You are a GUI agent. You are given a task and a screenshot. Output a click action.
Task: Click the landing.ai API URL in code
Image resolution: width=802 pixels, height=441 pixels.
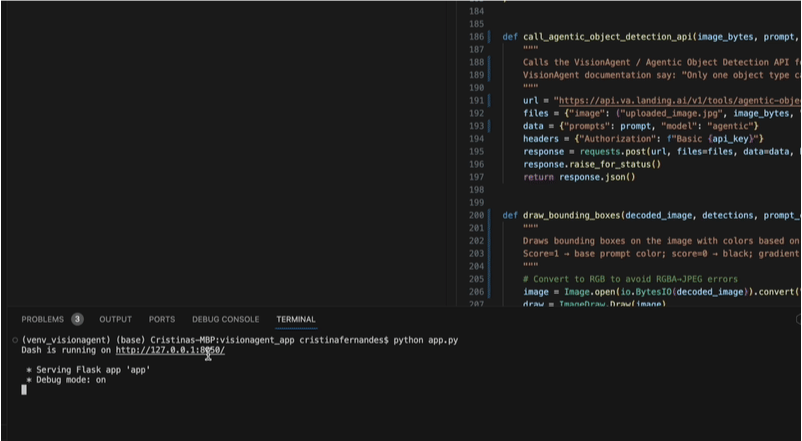coord(678,101)
